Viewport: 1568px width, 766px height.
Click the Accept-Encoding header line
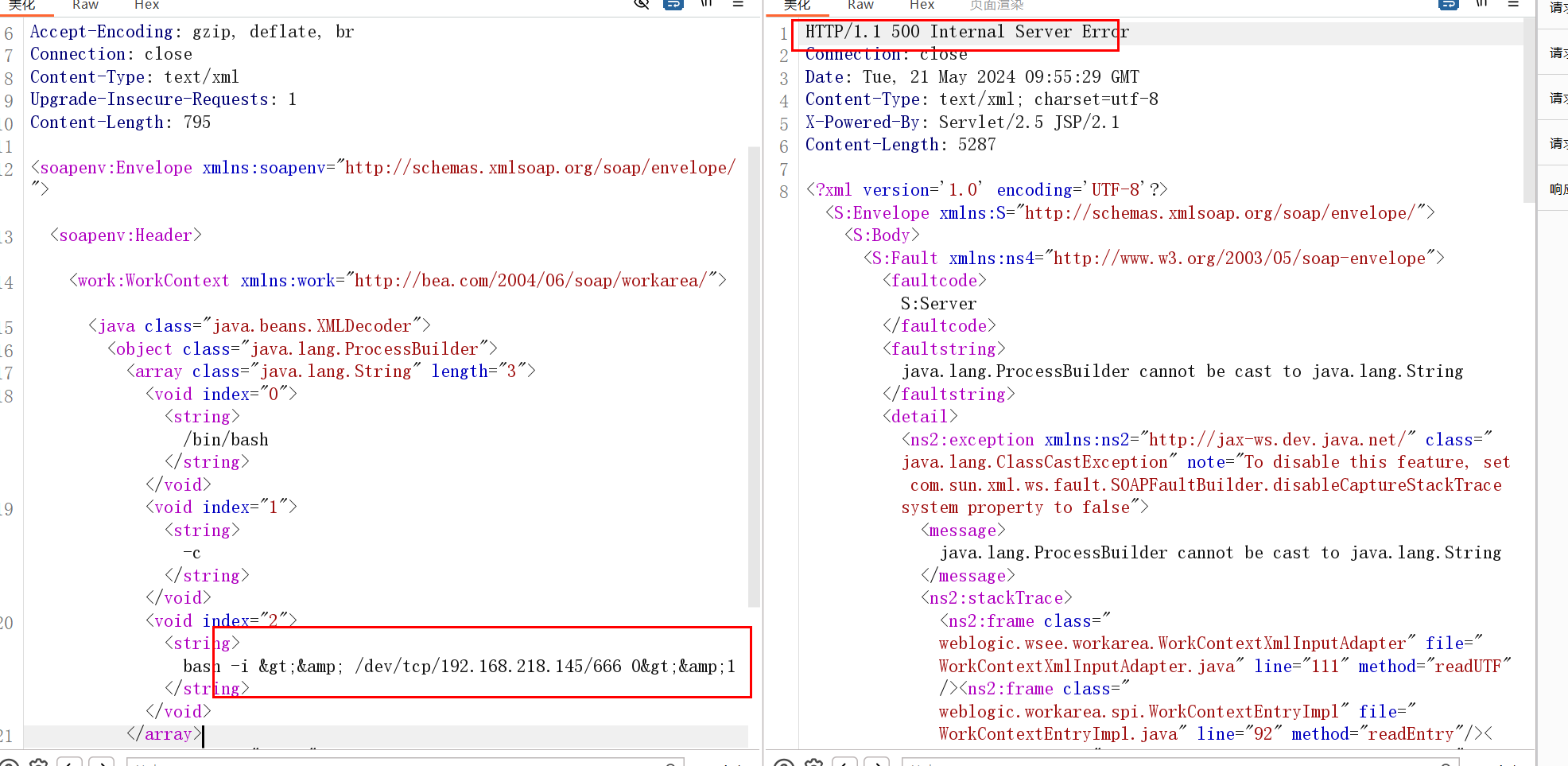click(192, 32)
